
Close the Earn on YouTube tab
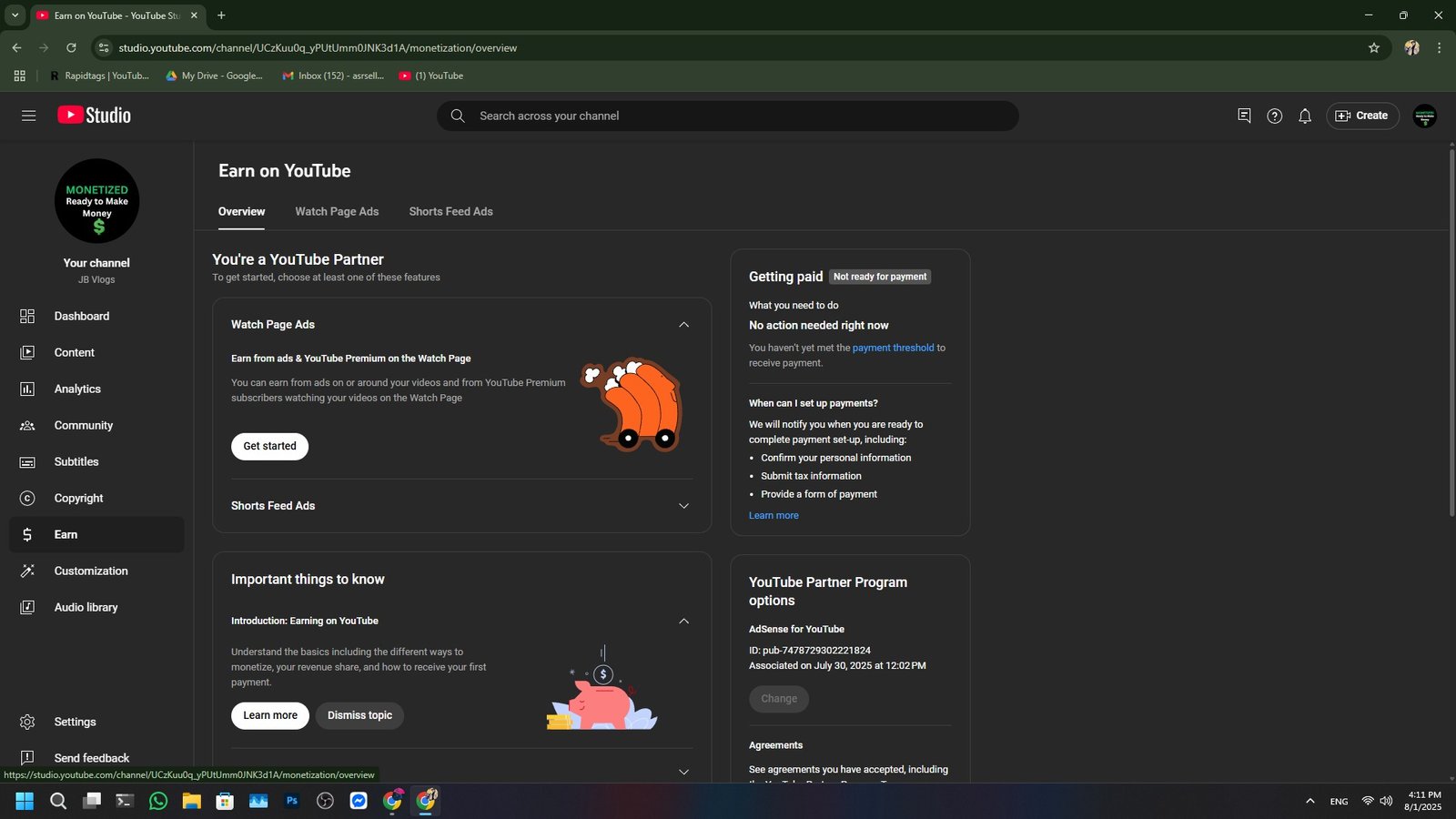tap(194, 15)
